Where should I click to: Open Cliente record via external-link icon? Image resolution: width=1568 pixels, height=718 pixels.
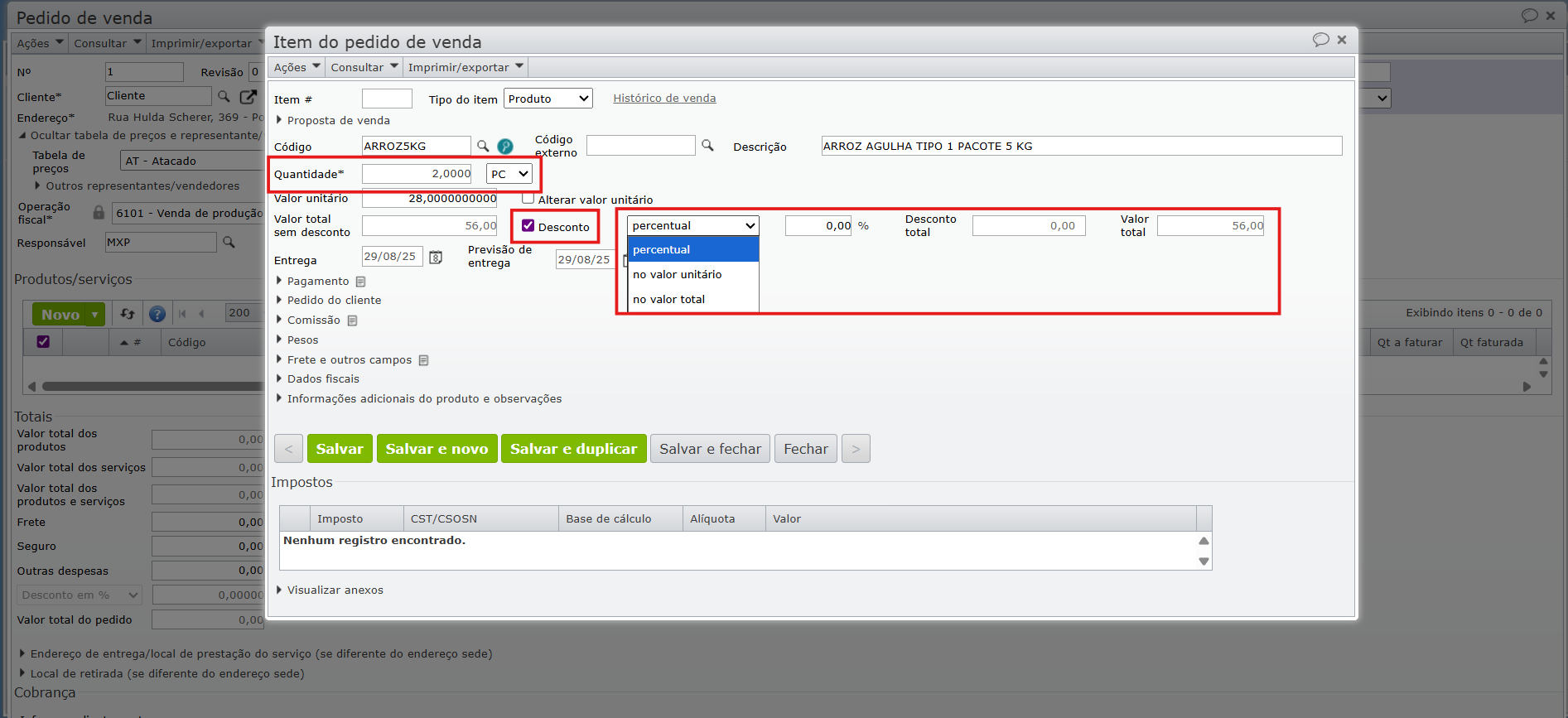click(x=248, y=96)
